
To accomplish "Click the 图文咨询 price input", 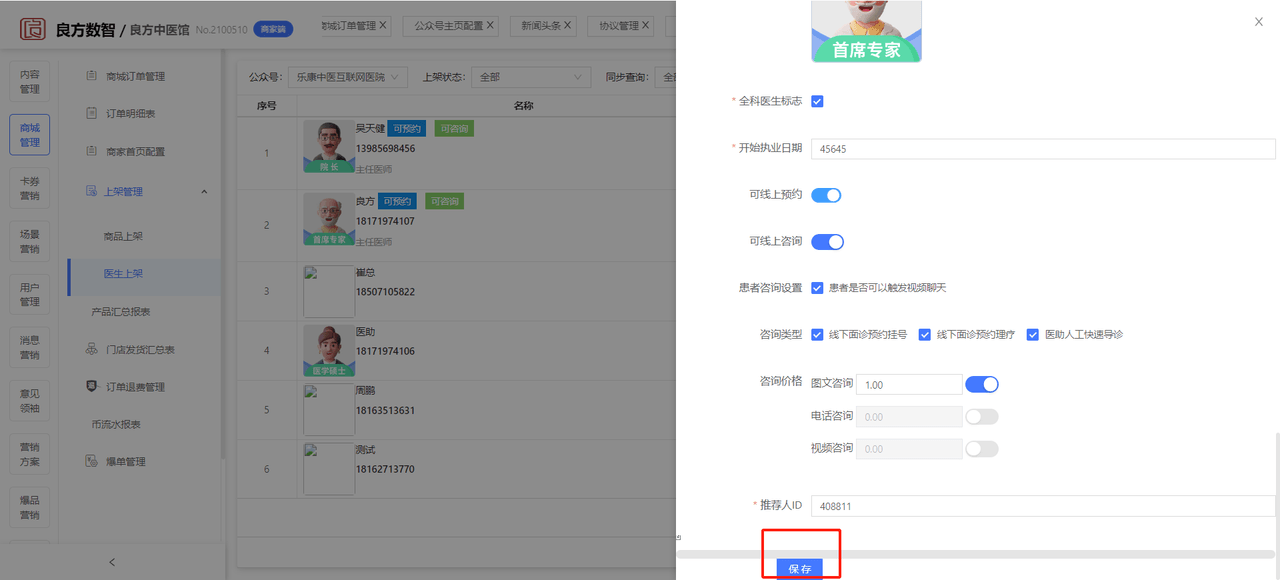I will (x=909, y=384).
